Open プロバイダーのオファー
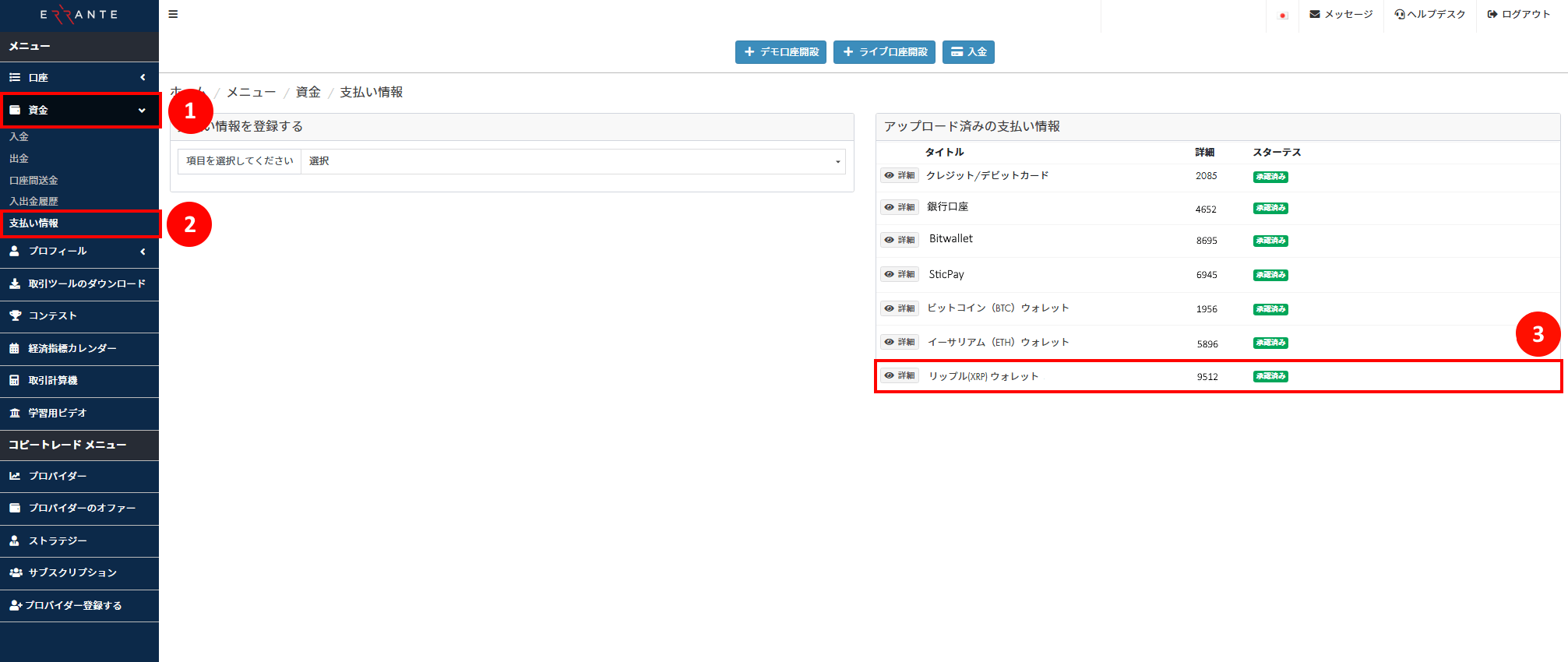 79,508
